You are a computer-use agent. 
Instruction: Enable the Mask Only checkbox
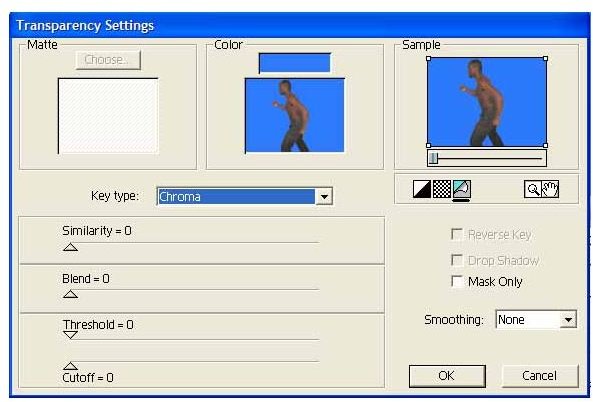point(457,281)
